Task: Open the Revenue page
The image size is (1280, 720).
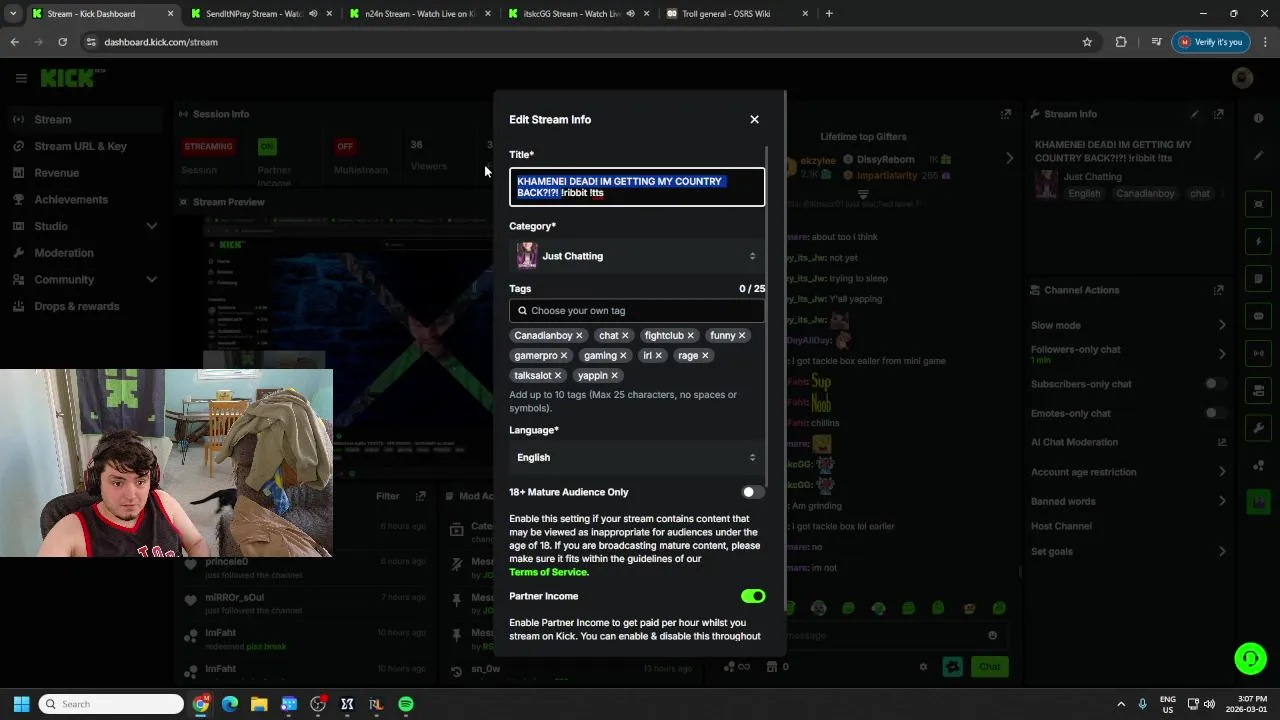Action: tap(85, 173)
